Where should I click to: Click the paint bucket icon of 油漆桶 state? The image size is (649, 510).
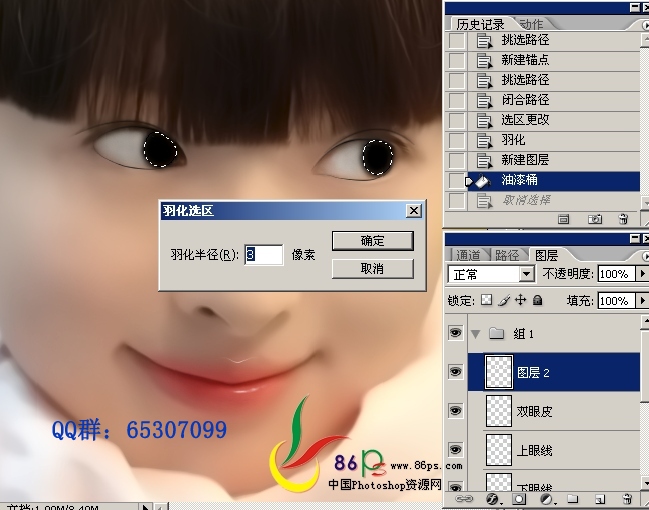pyautogui.click(x=482, y=180)
